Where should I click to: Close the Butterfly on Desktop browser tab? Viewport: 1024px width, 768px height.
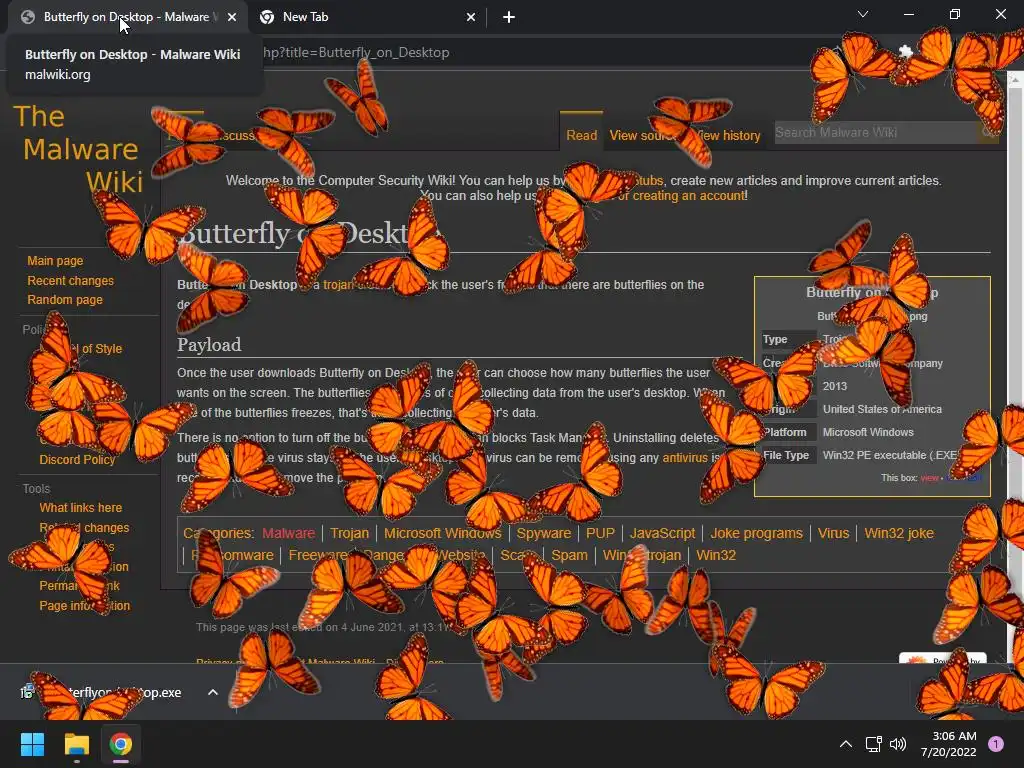click(232, 17)
